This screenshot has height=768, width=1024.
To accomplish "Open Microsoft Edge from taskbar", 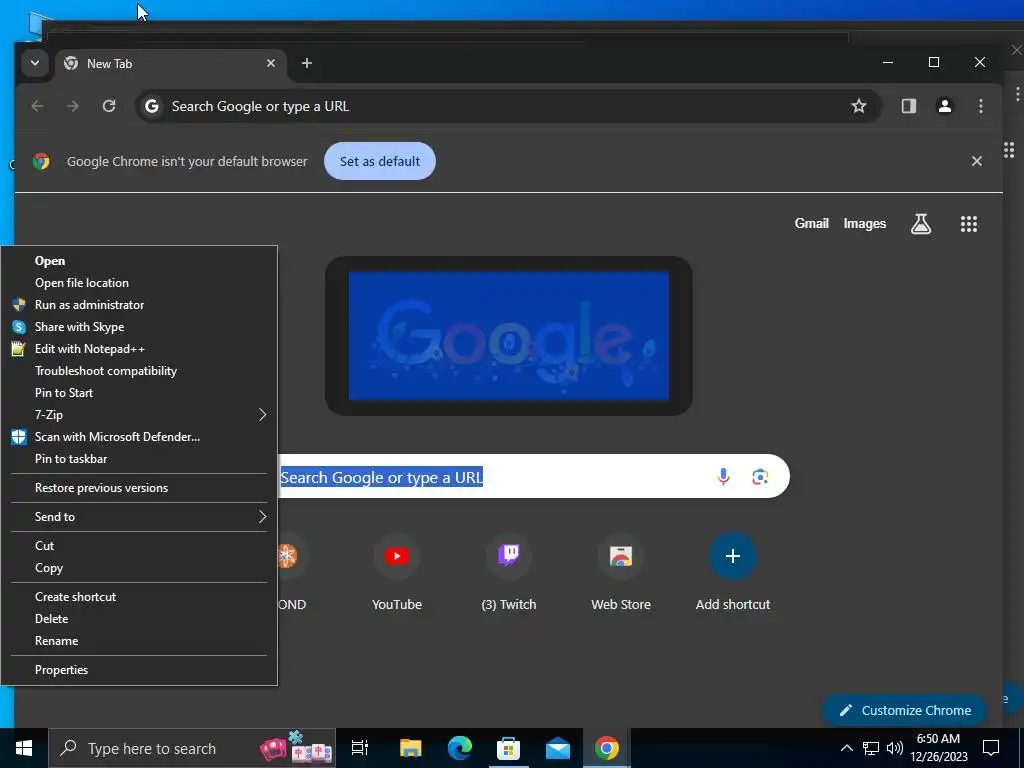I will [x=460, y=748].
